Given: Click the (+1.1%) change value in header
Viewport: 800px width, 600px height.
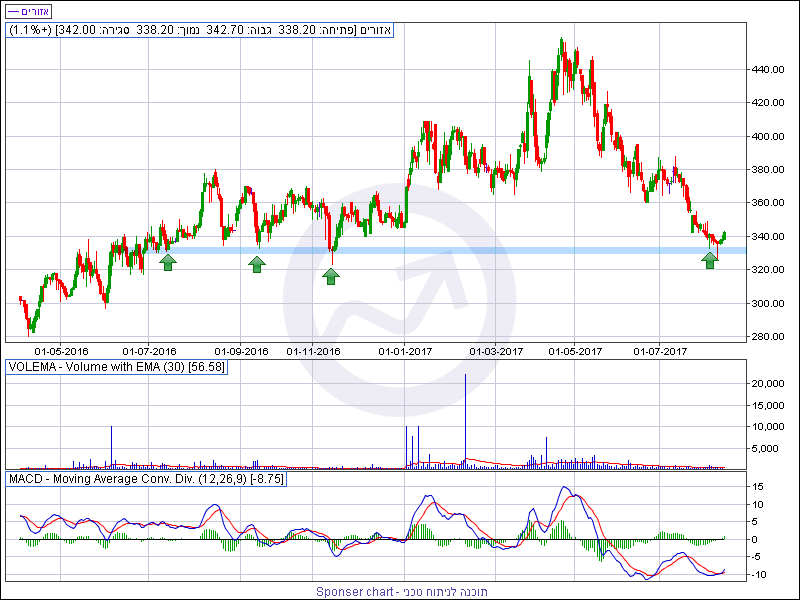Looking at the screenshot, I should click(32, 30).
